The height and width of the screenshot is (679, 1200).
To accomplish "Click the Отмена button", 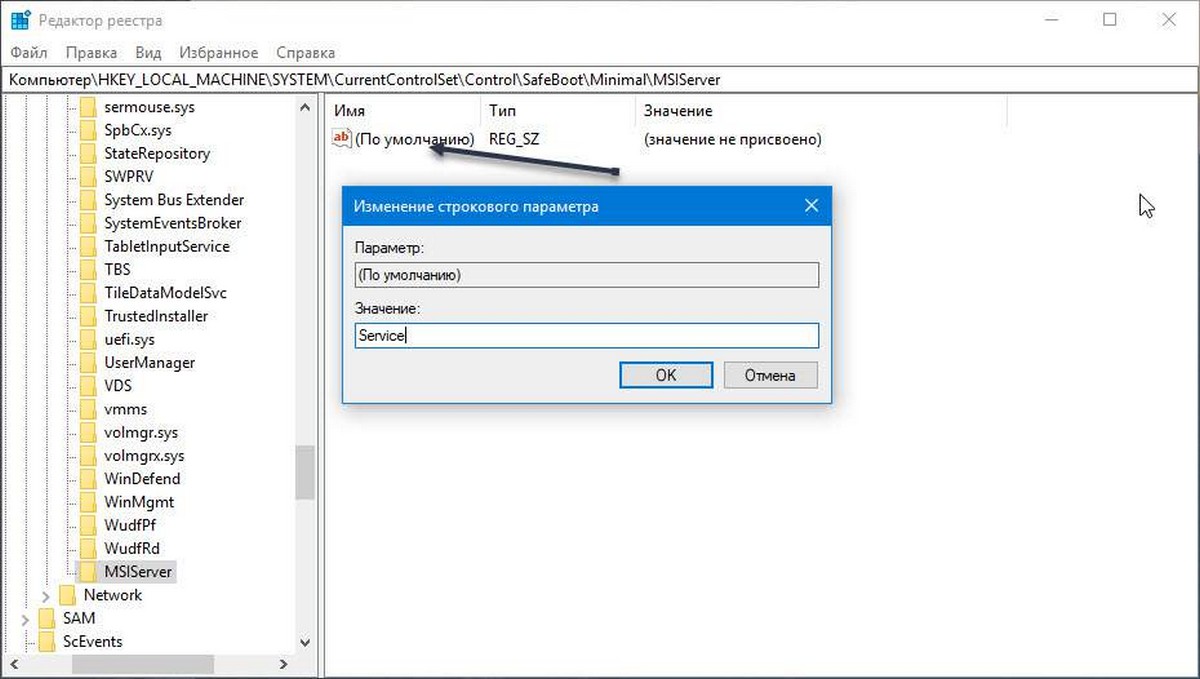I will [769, 375].
